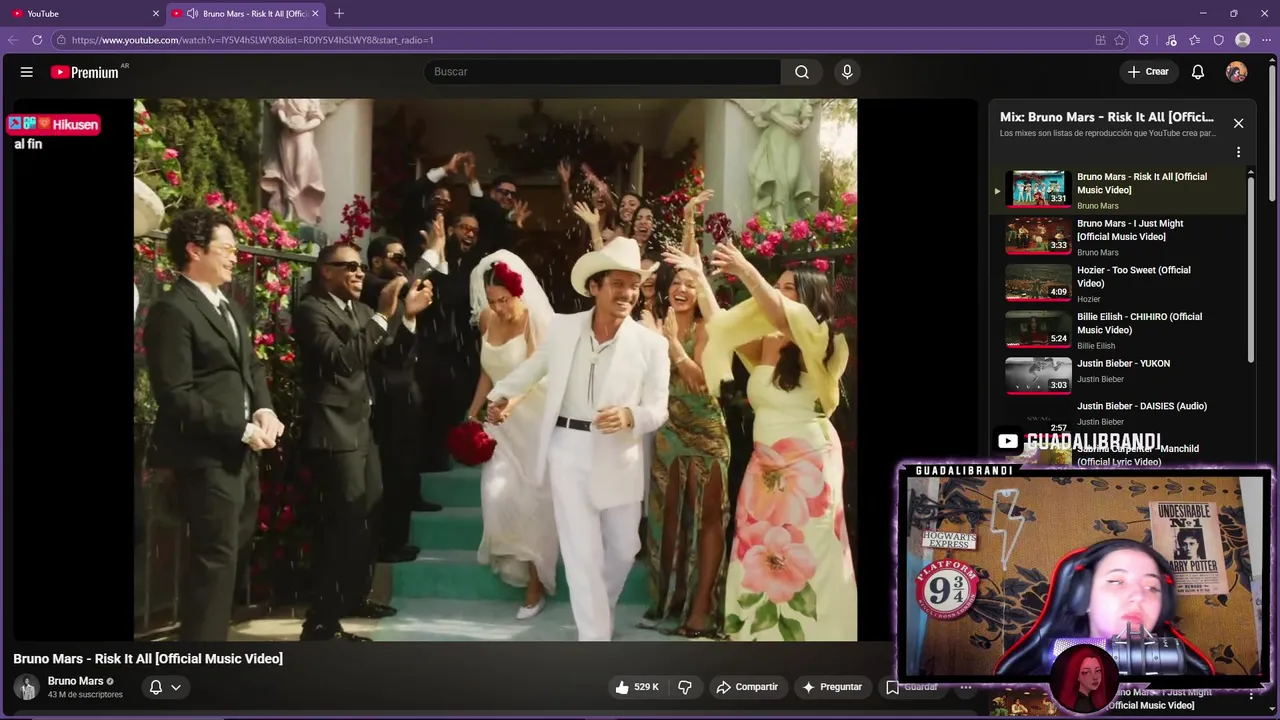This screenshot has width=1280, height=720.
Task: Click the search magnifier button
Action: click(x=802, y=72)
